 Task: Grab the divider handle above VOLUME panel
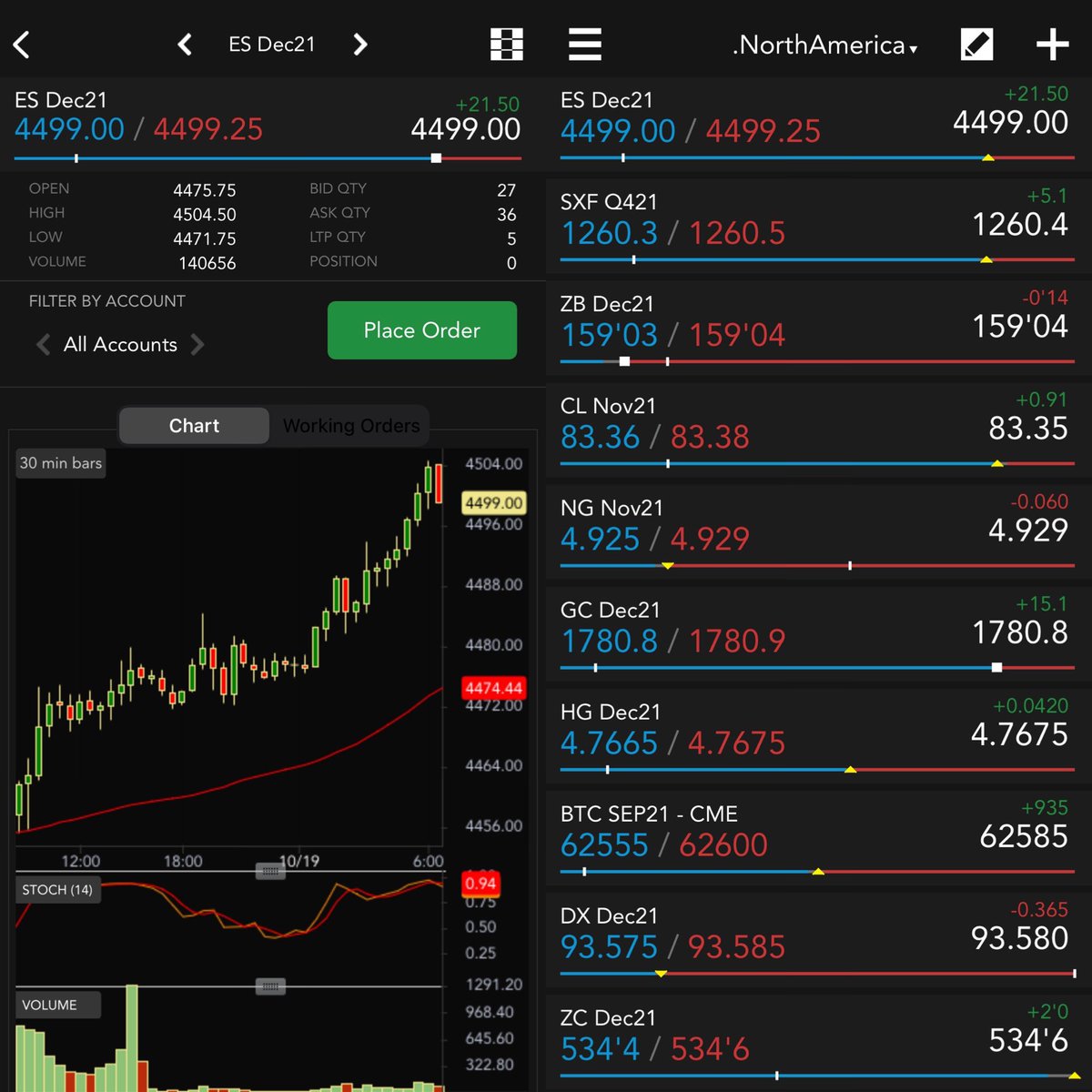(270, 986)
